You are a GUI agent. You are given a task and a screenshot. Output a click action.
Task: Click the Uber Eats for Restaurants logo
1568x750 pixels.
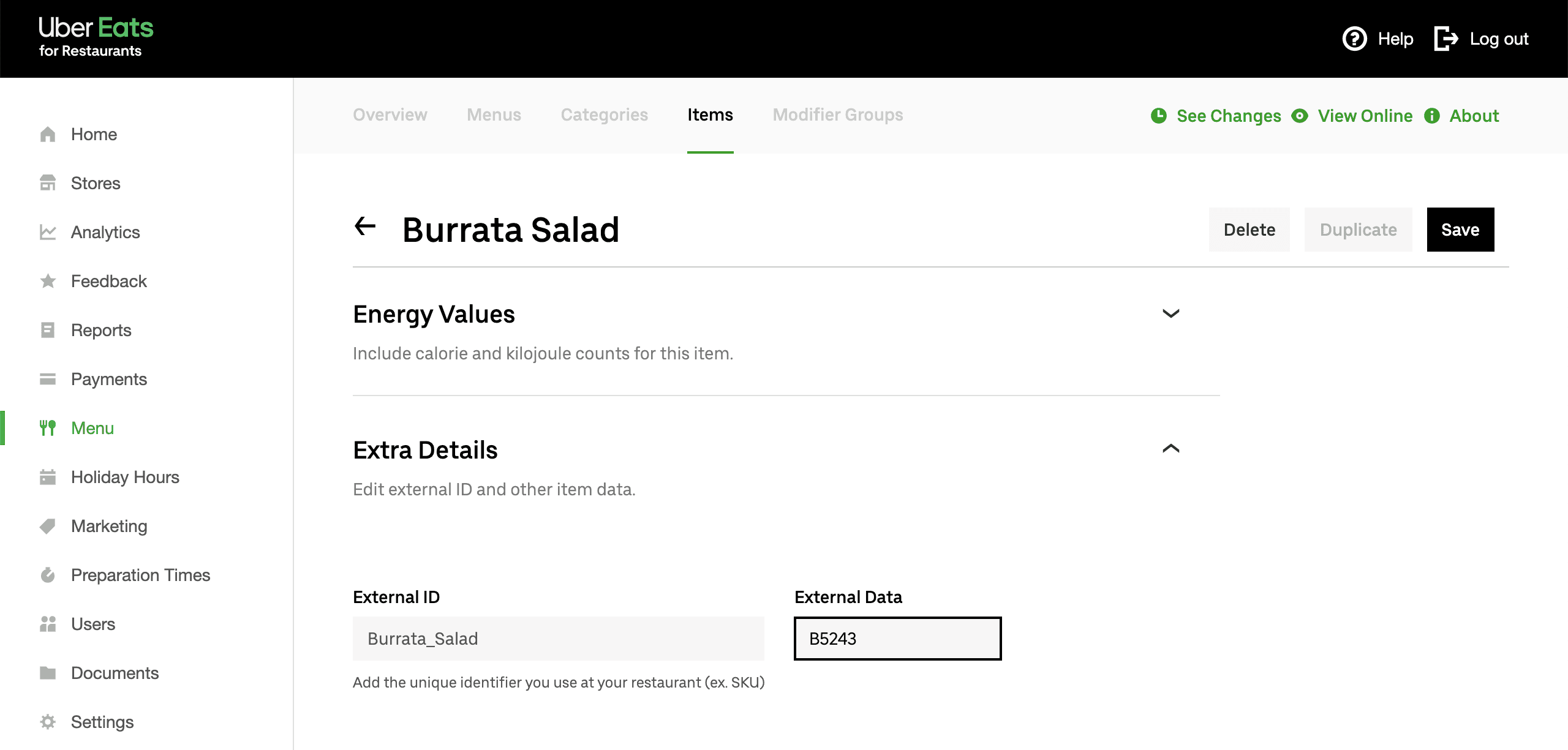[96, 37]
